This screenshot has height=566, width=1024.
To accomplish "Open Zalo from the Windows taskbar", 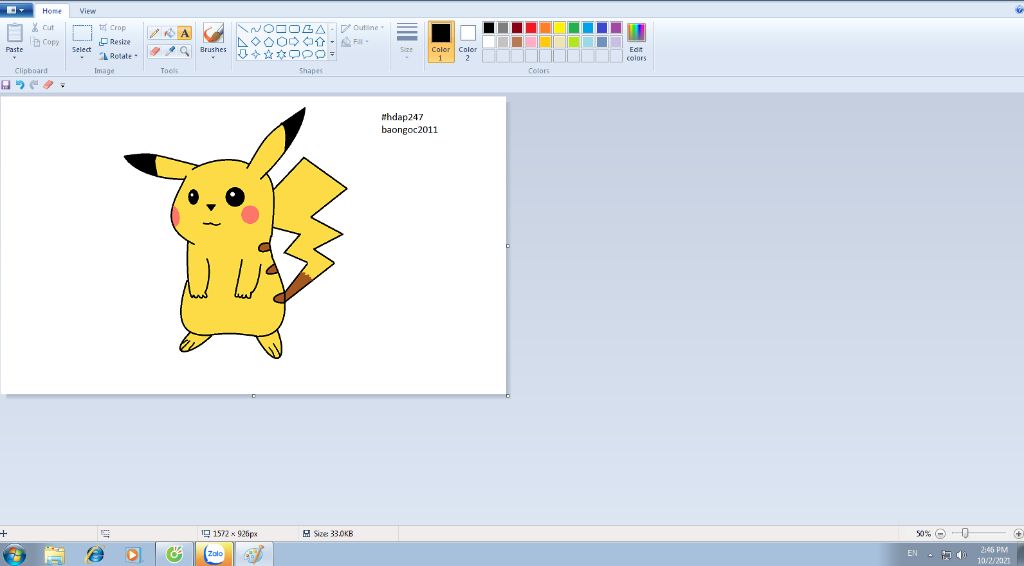I will point(214,554).
